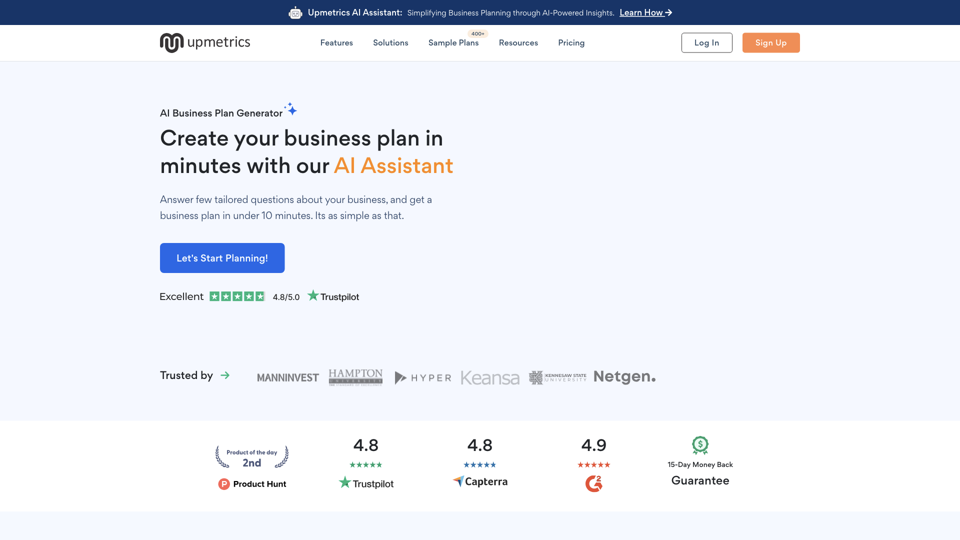Open Sample Plans from navigation
Screen dimensions: 960x540
453,43
